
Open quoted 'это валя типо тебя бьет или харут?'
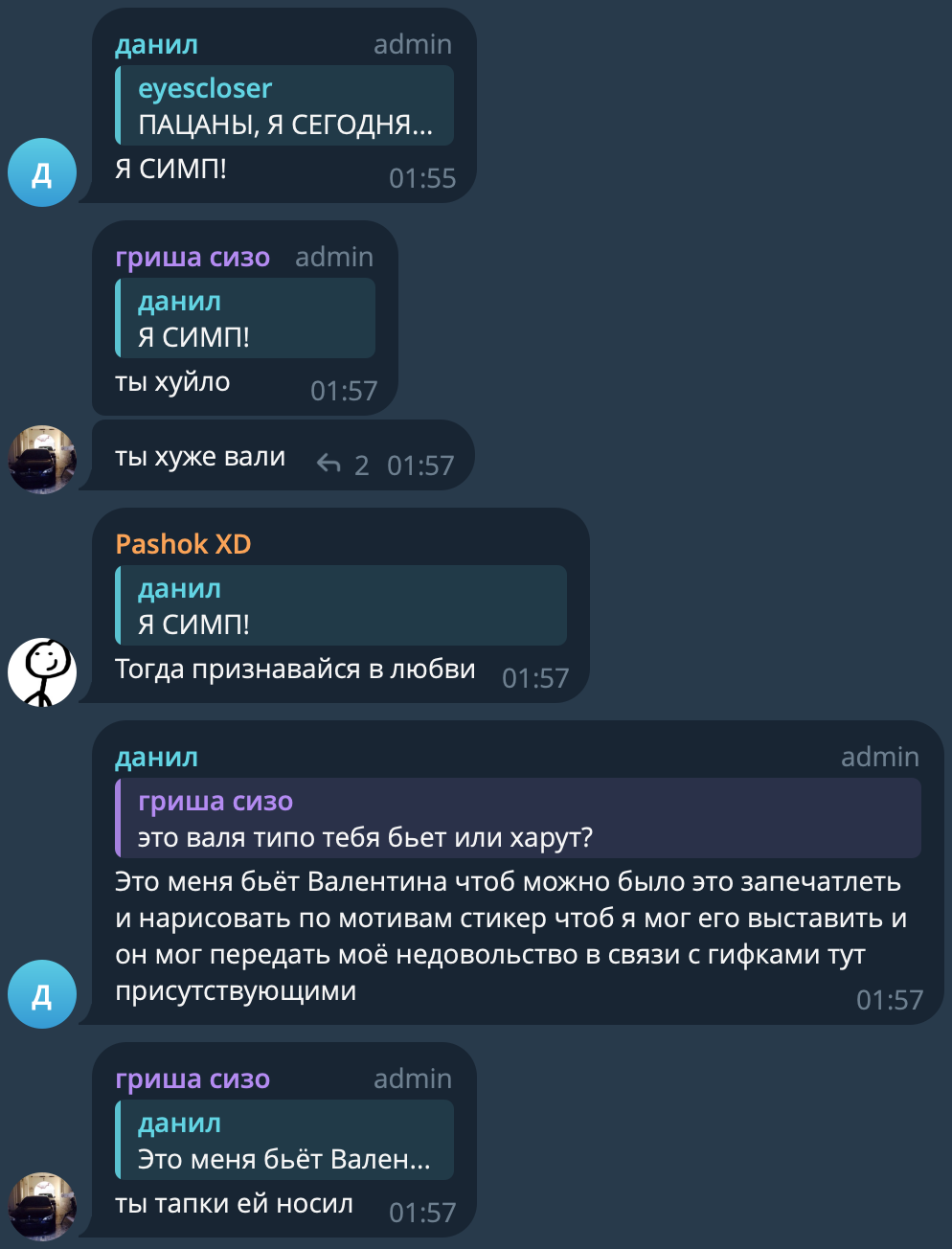(518, 818)
